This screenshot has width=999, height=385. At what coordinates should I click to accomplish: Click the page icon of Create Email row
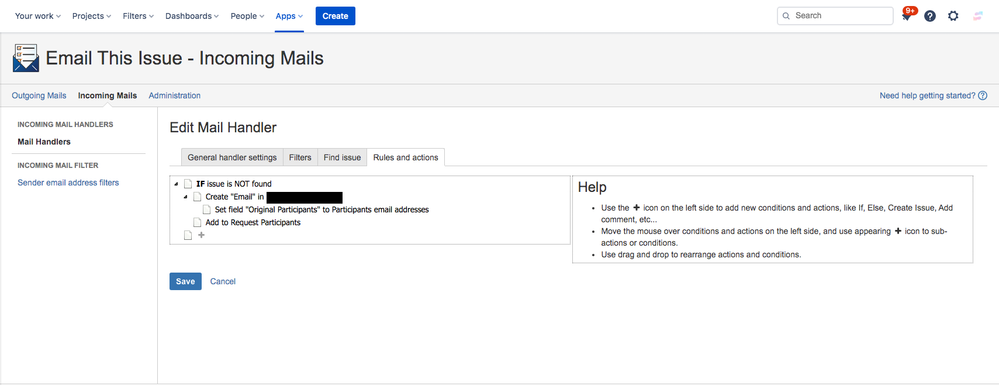pyautogui.click(x=198, y=196)
